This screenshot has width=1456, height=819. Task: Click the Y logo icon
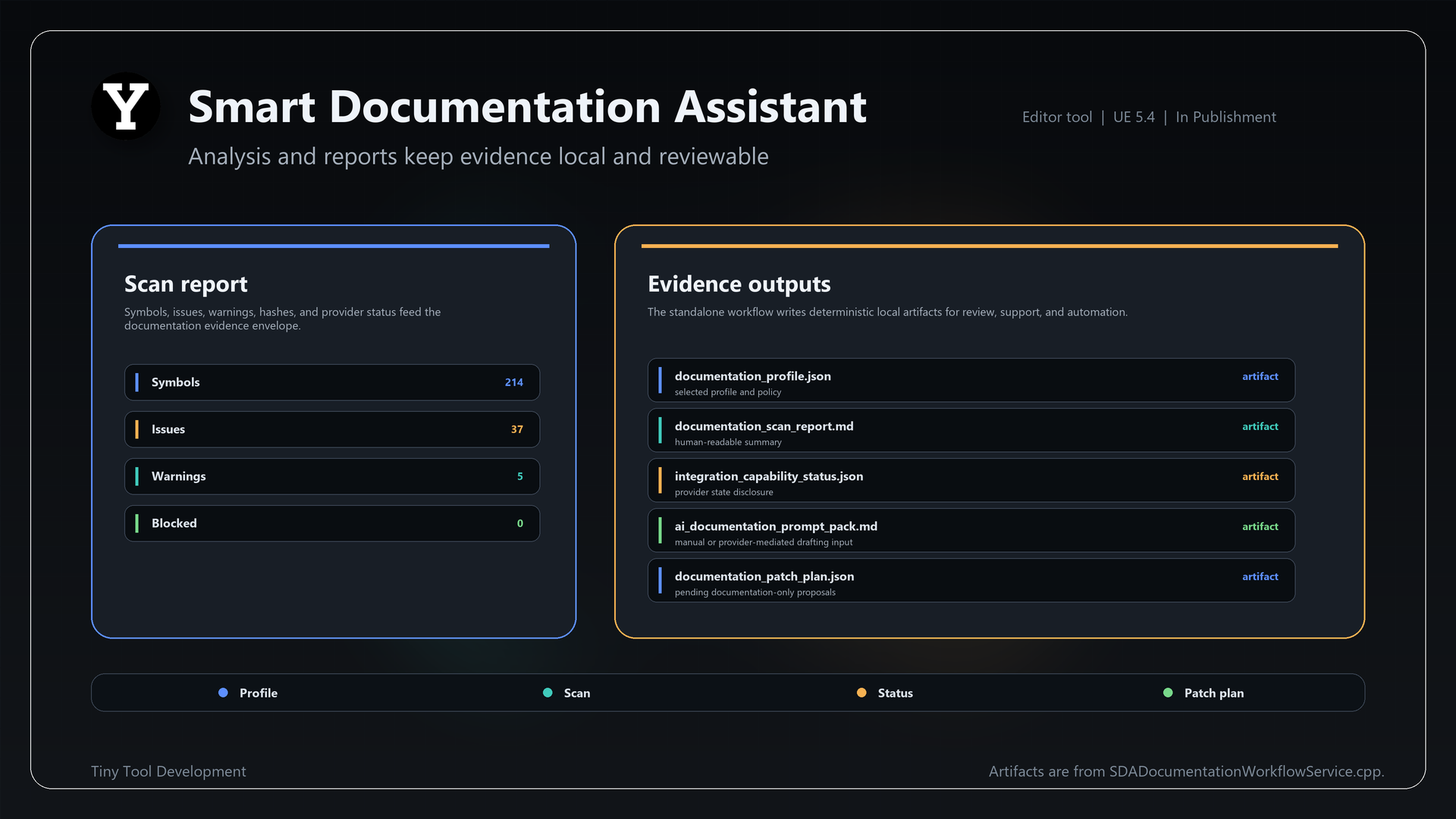126,106
